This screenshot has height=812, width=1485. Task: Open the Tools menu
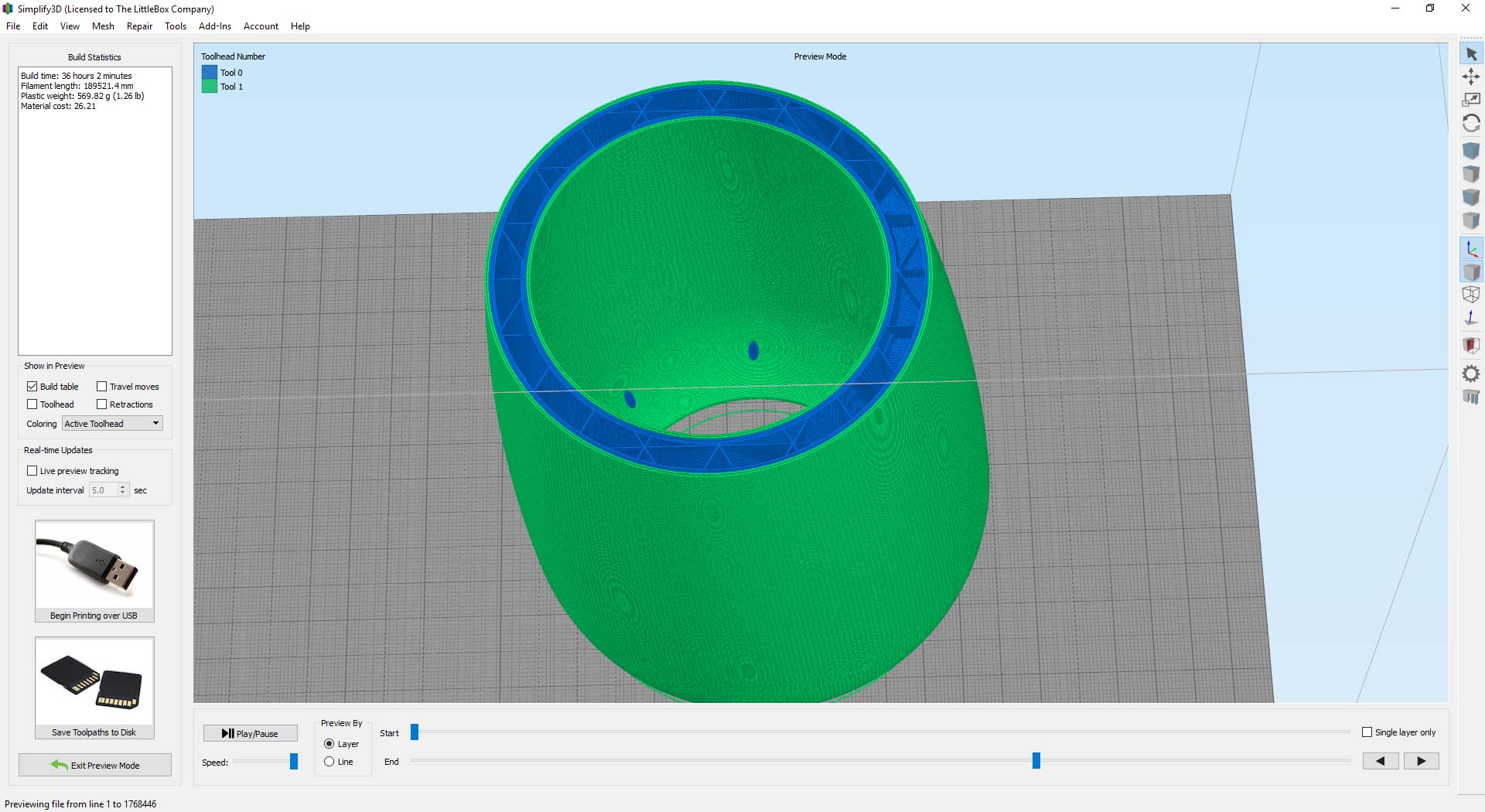[x=176, y=26]
